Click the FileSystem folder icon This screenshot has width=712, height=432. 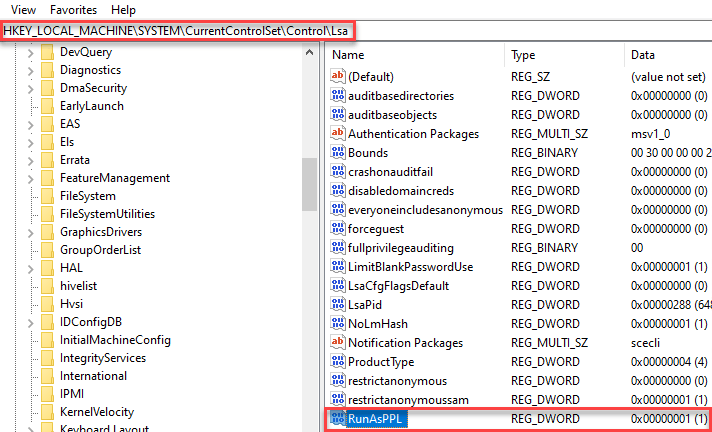point(46,196)
